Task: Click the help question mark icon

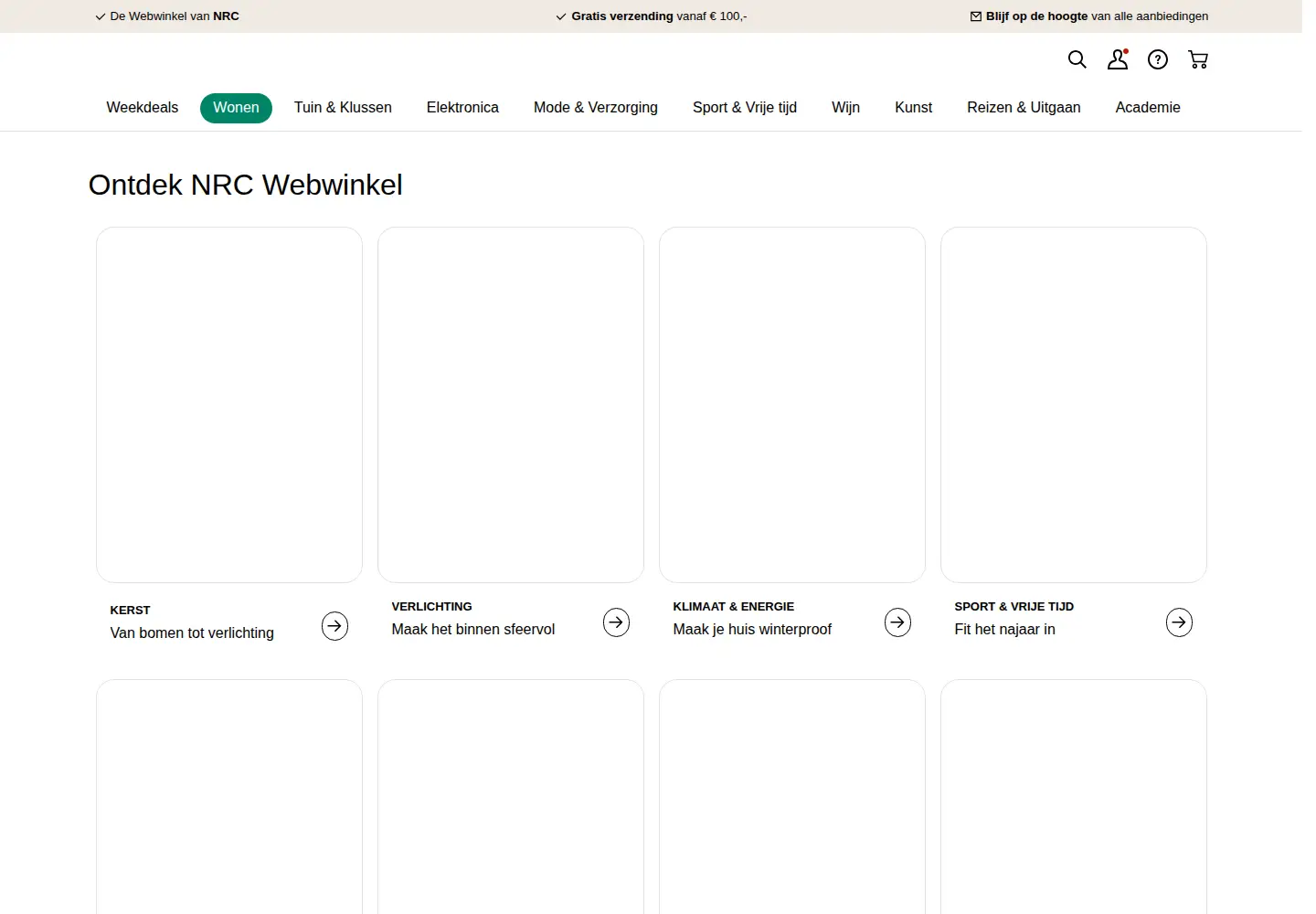Action: coord(1158,59)
